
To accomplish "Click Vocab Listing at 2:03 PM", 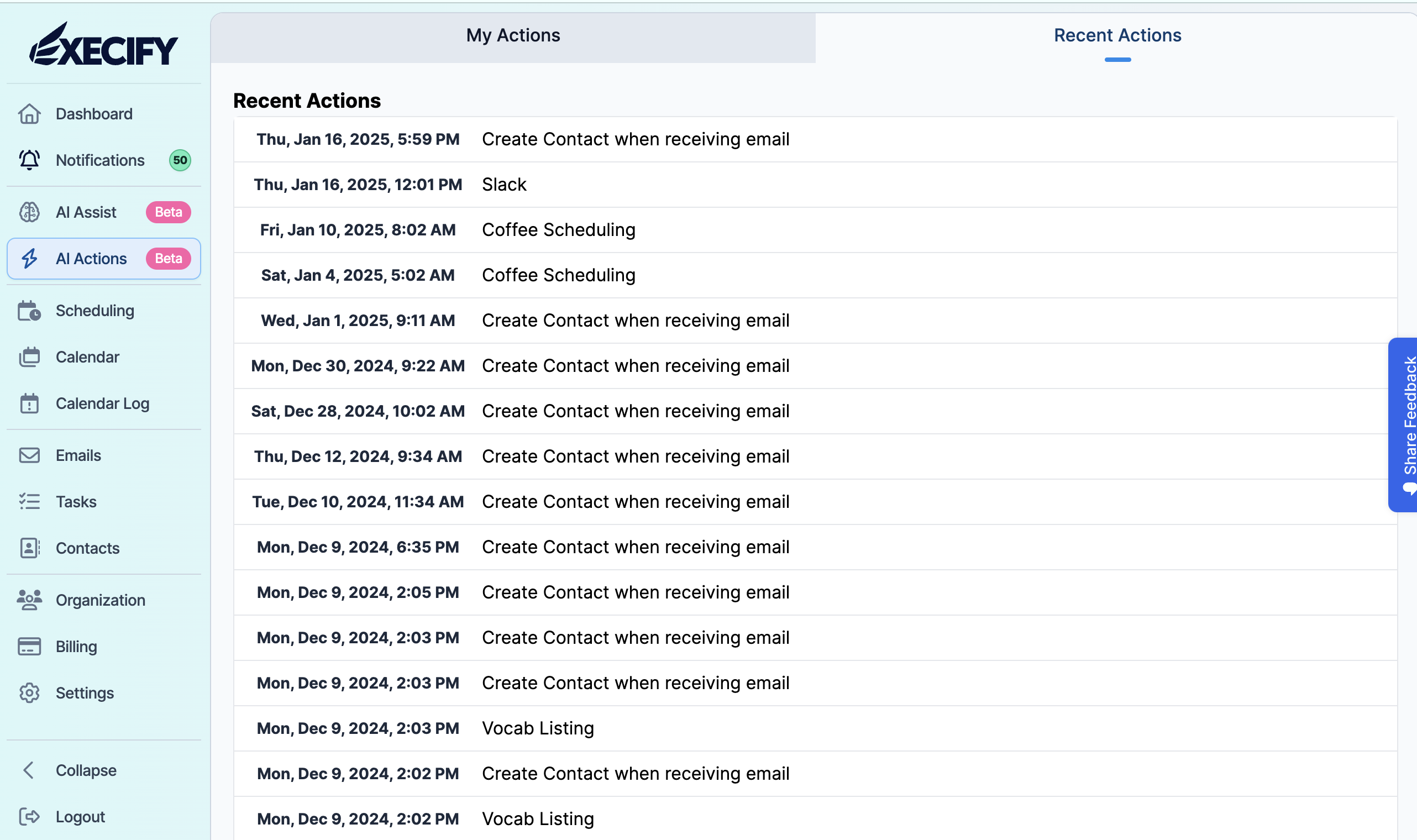I will [x=538, y=728].
